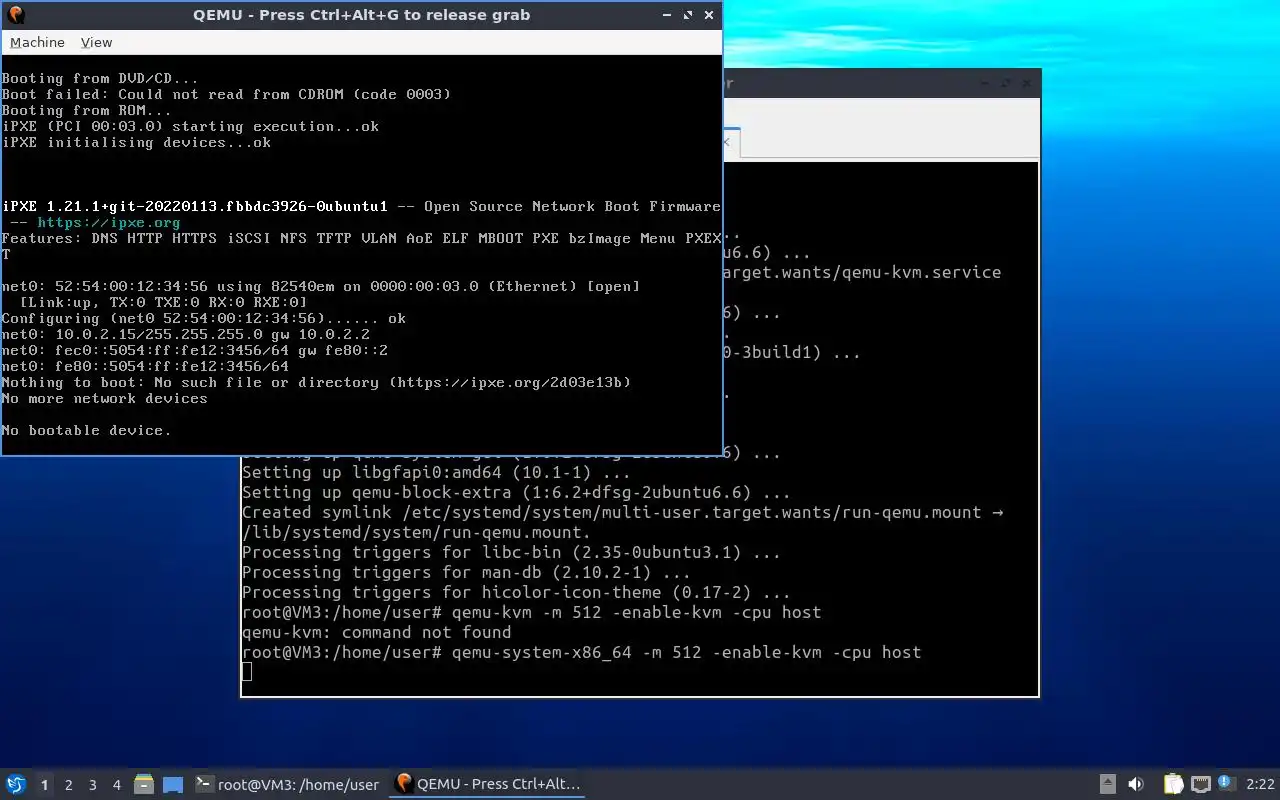Maximize the terminal window behind QEMU

pos(1006,84)
